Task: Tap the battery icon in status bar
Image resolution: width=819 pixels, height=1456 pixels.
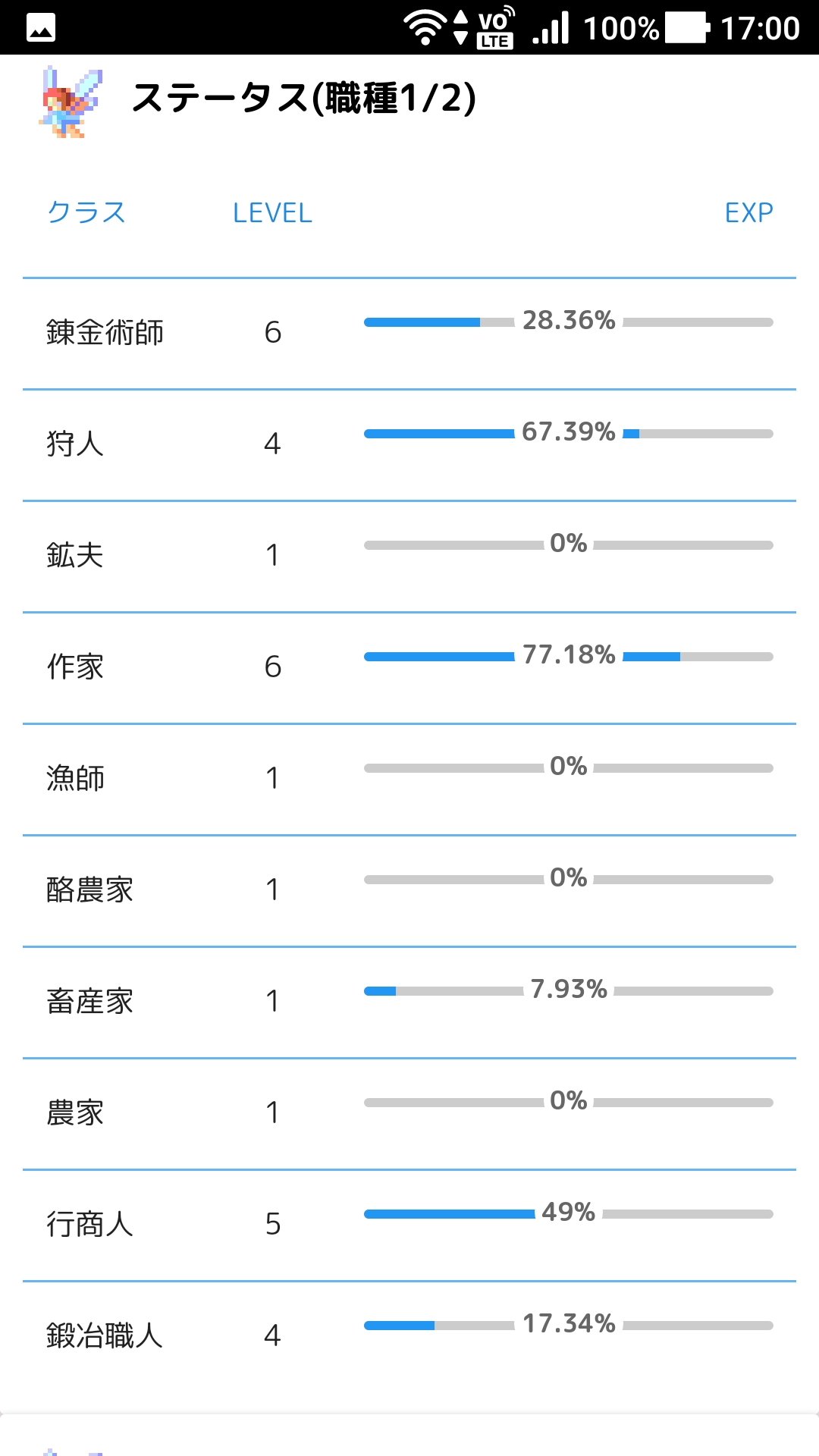Action: point(687,28)
